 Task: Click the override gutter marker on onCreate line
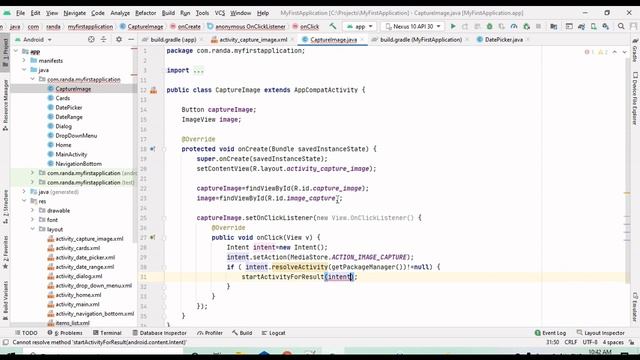[x=153, y=149]
